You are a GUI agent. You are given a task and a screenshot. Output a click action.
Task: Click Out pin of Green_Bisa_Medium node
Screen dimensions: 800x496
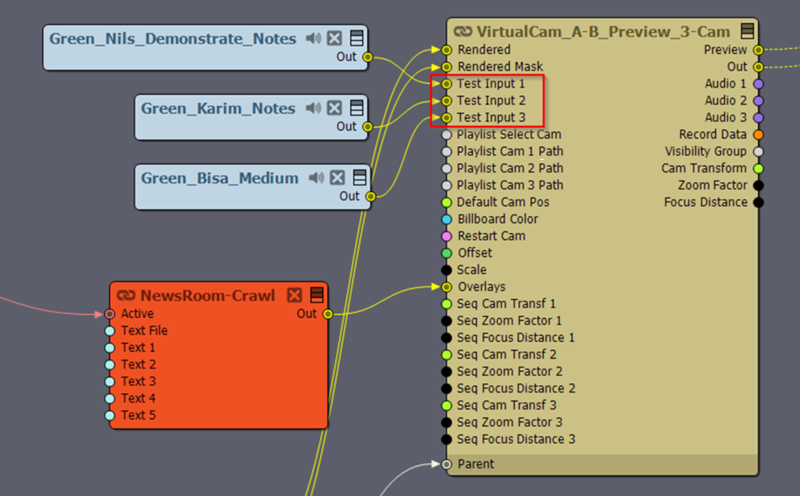pos(370,196)
